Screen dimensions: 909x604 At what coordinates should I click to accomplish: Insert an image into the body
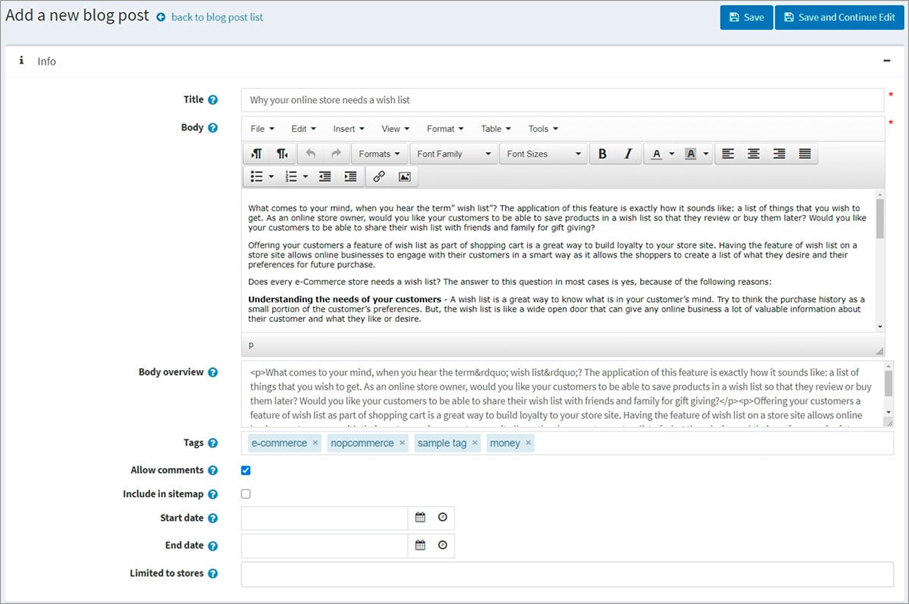[405, 177]
